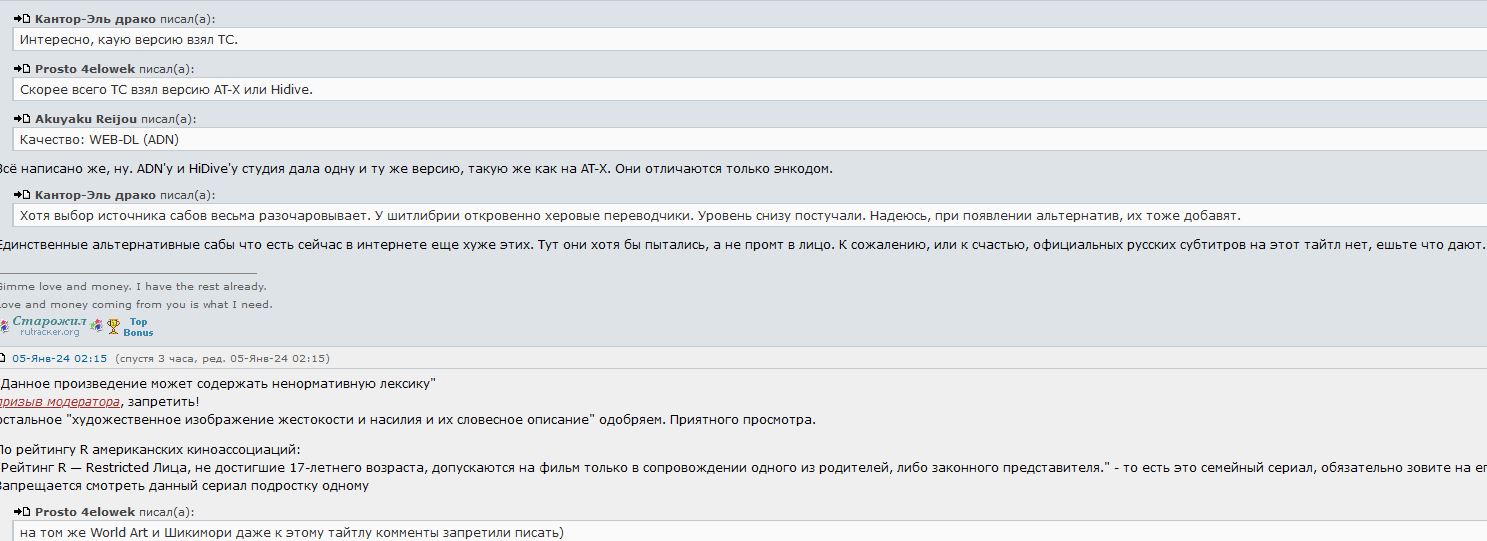The image size is (1487, 541).
Task: Click quote text 'Интересно, каую версию взял ТС.'
Action: pyautogui.click(x=128, y=40)
